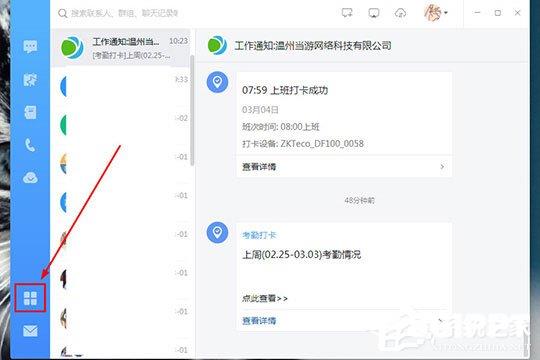Image resolution: width=540 pixels, height=360 pixels.
Task: Click the blue 考勤打卡 title link
Action: coord(259,235)
